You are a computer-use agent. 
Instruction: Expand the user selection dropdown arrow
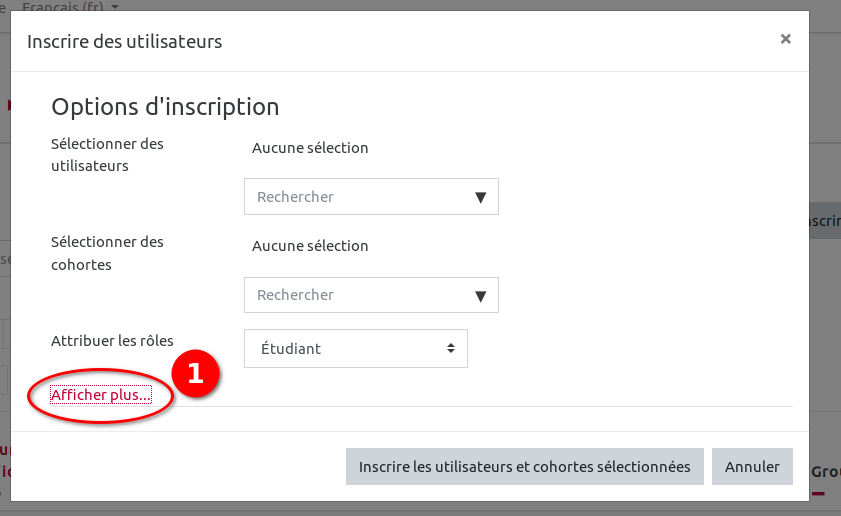(x=480, y=197)
